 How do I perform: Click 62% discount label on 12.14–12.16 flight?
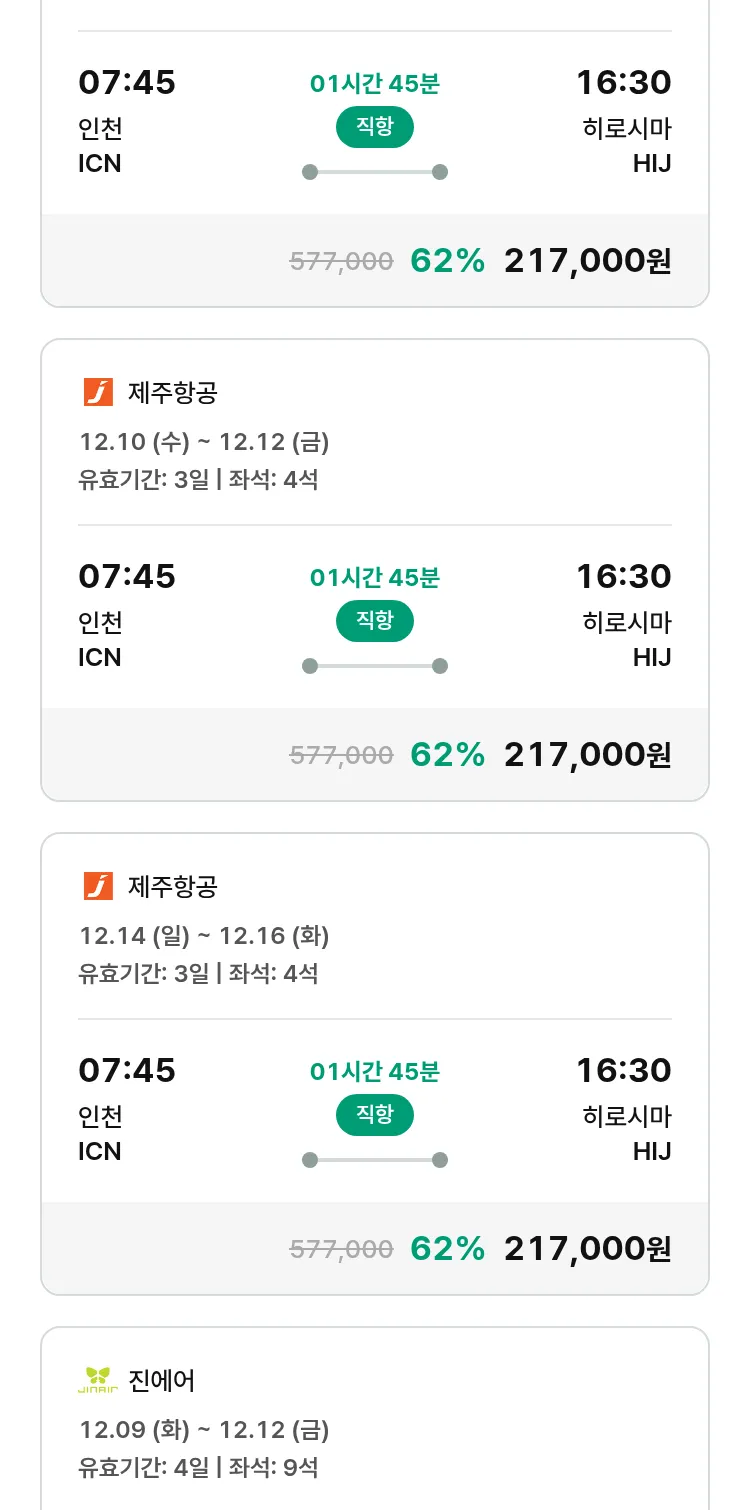tap(447, 1249)
